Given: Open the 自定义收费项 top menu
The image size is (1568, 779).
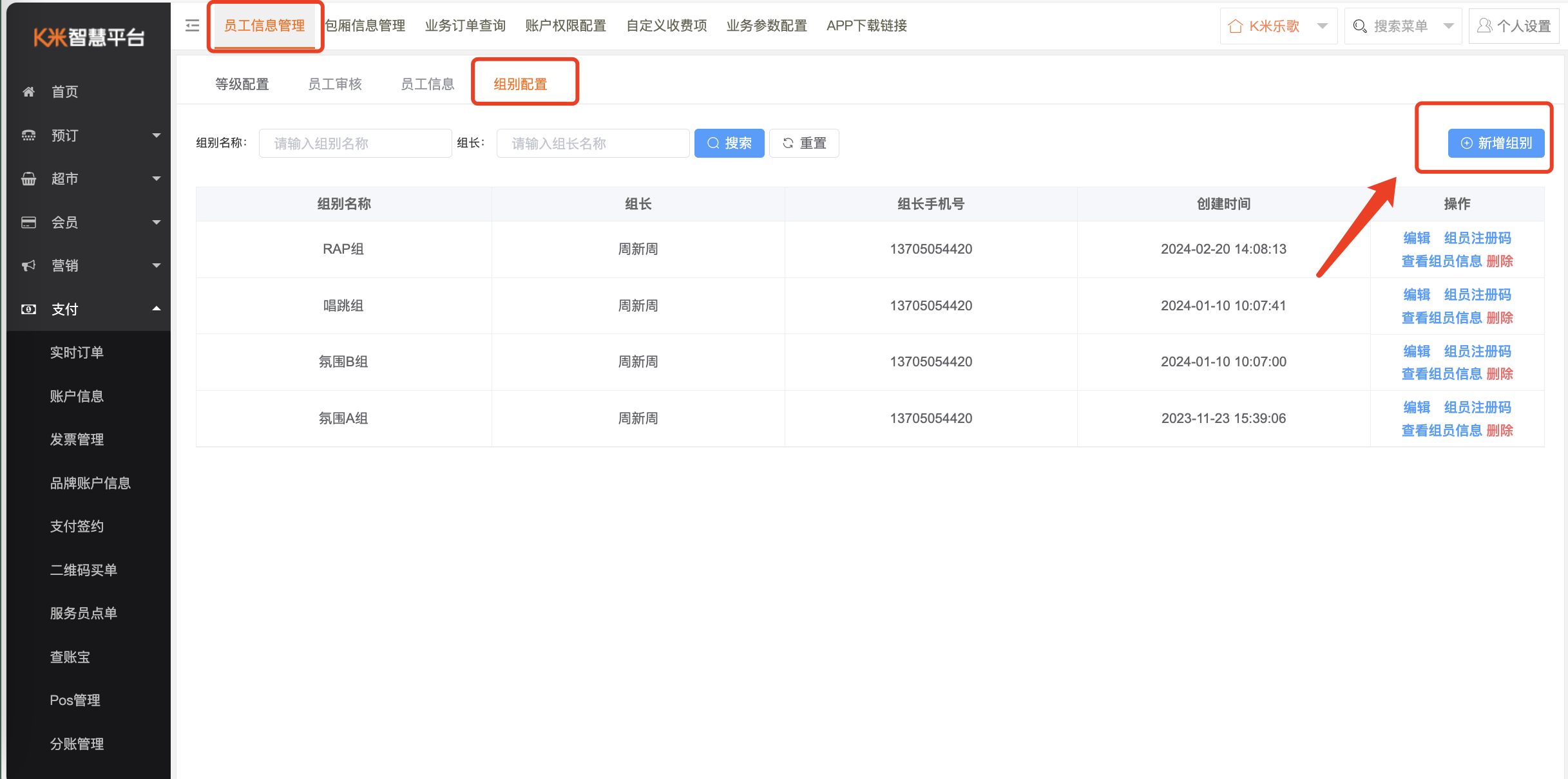Looking at the screenshot, I should tap(667, 26).
